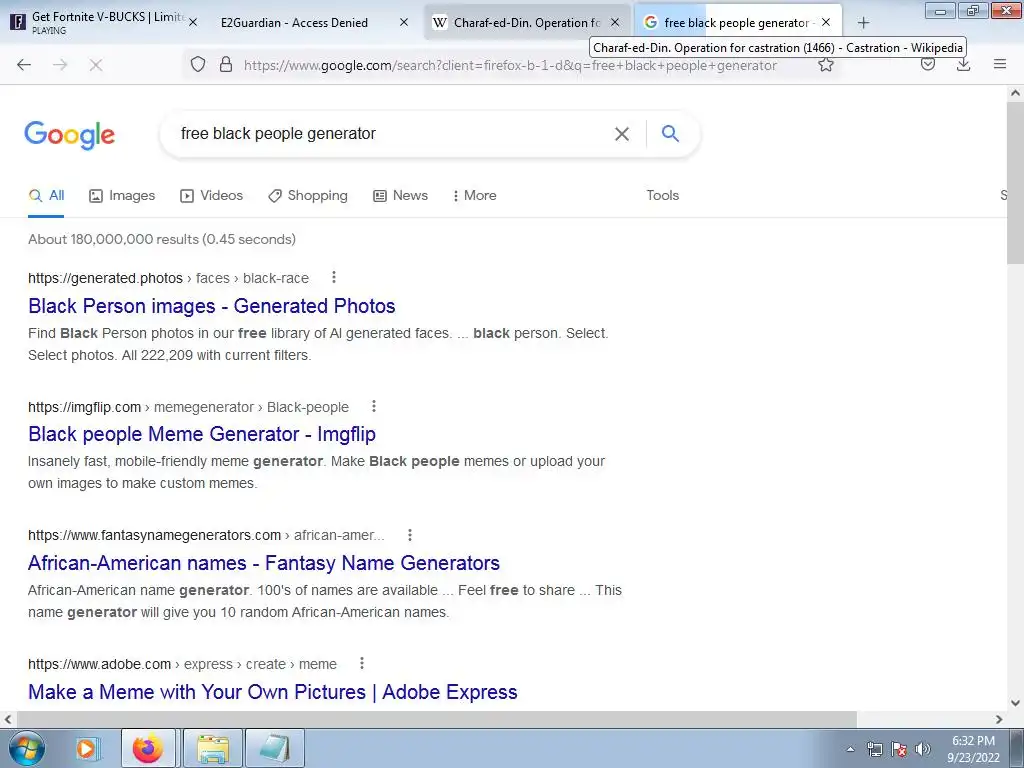
Task: Open Black Person images - Generated Photos
Action: [212, 306]
